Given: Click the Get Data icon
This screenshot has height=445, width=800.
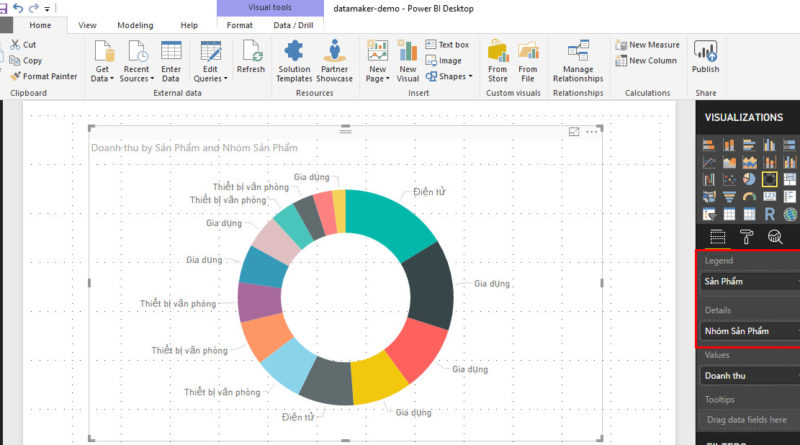Looking at the screenshot, I should click(x=102, y=52).
